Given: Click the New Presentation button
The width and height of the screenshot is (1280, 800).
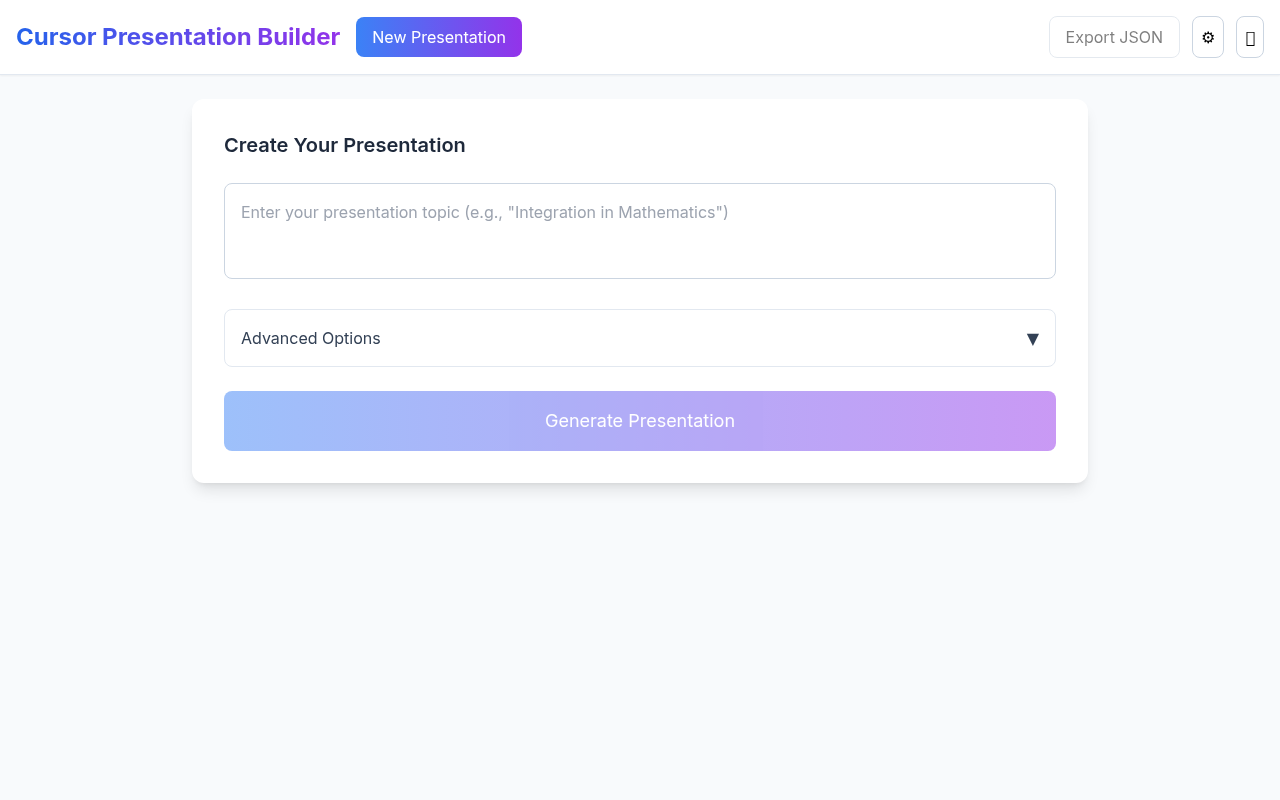Looking at the screenshot, I should point(439,37).
